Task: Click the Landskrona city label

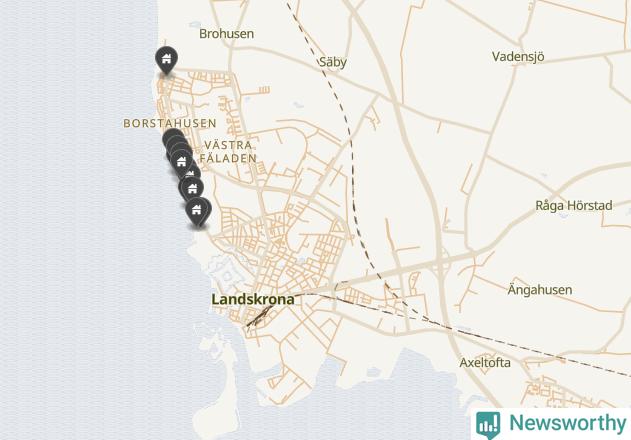Action: 253,299
